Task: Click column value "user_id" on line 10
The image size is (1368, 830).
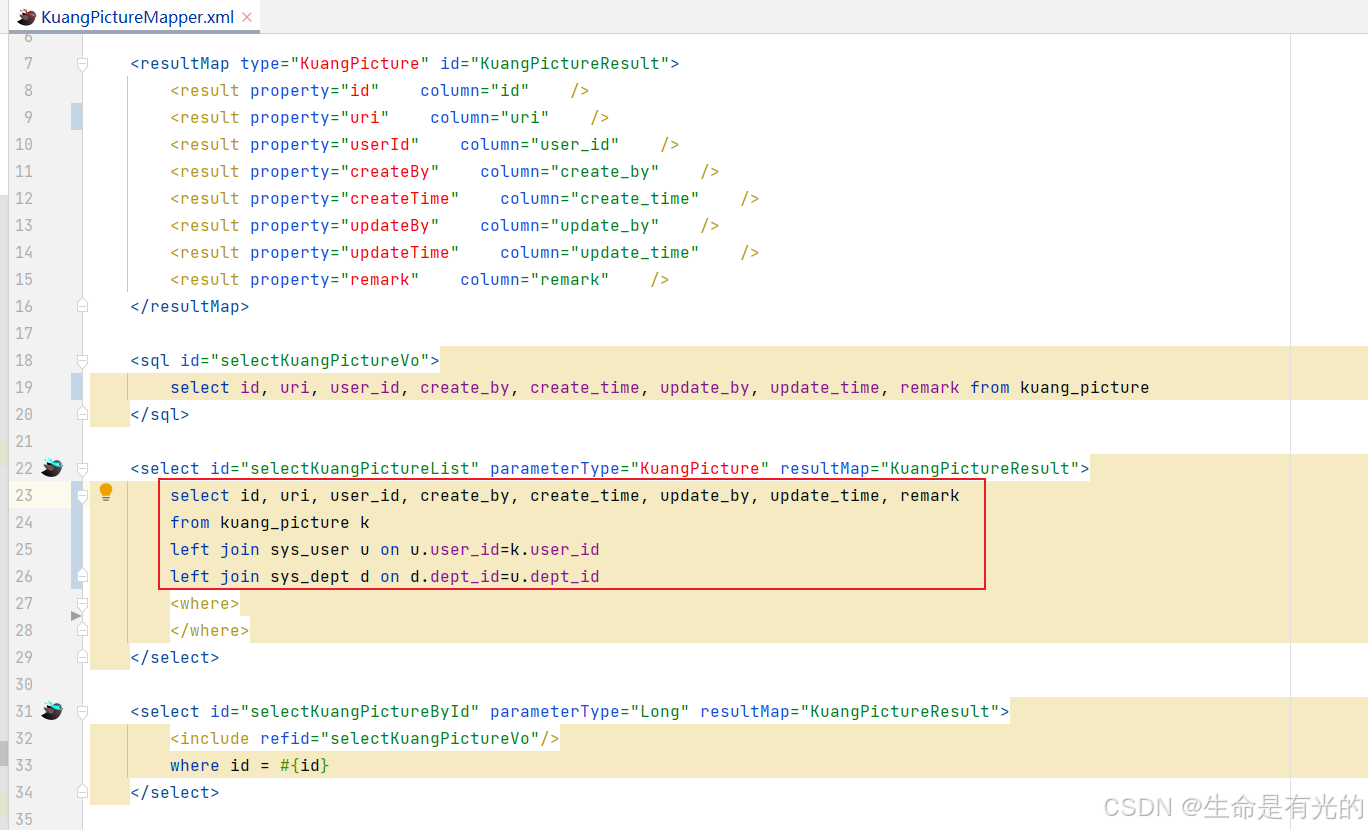Action: [574, 144]
